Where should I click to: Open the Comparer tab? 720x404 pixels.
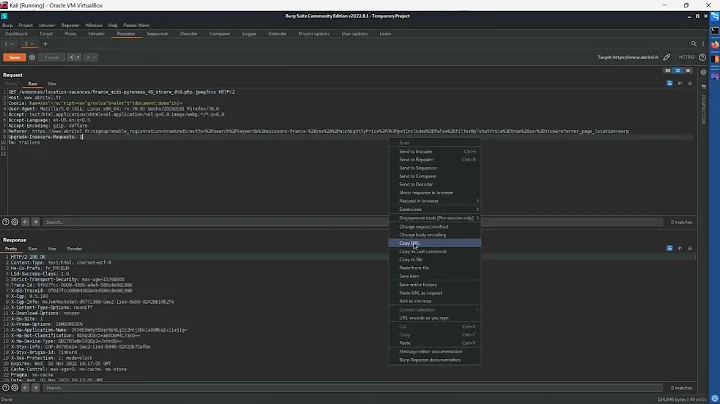[220, 34]
